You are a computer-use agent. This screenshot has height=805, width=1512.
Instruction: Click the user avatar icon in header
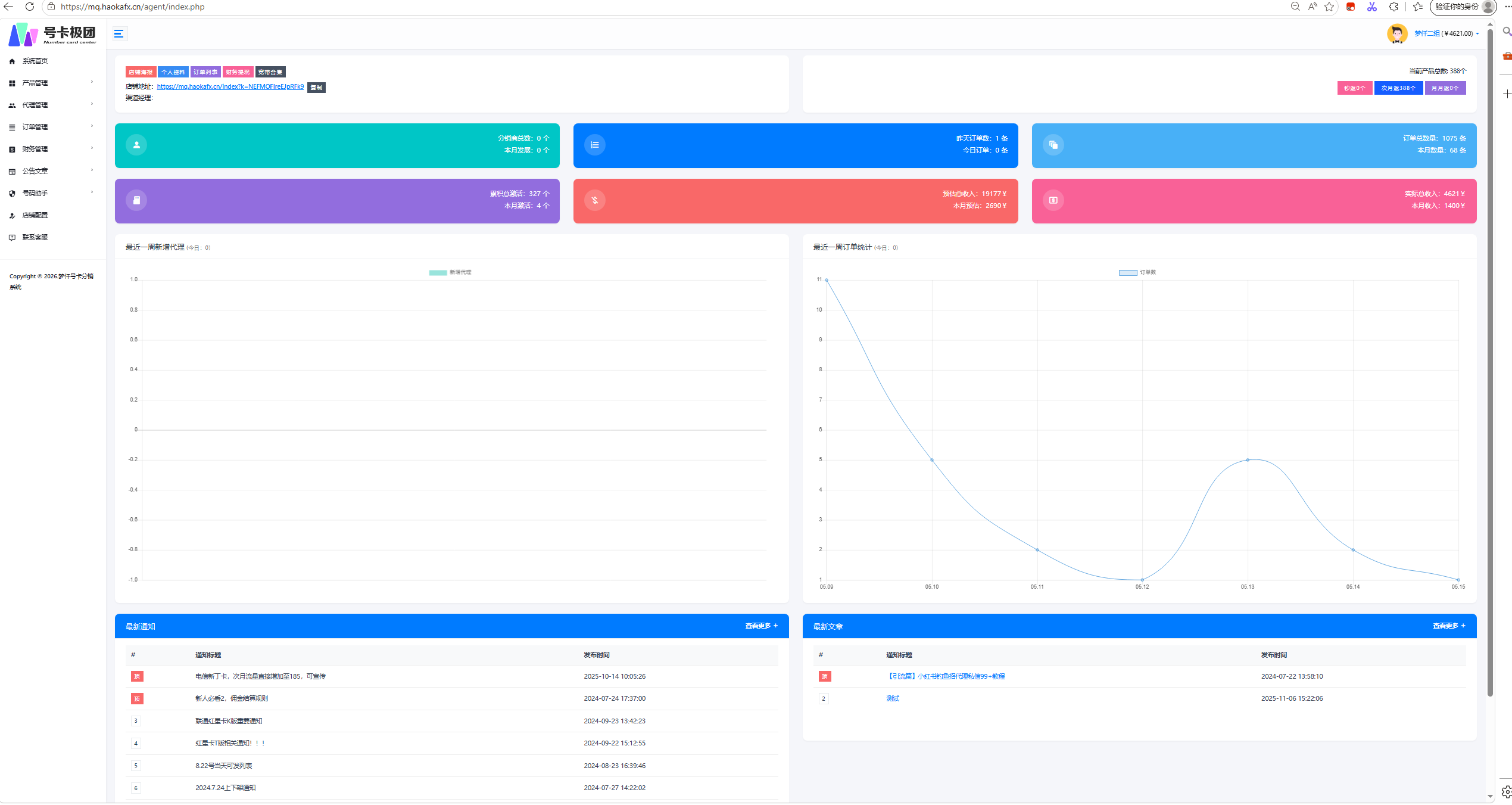click(1396, 33)
